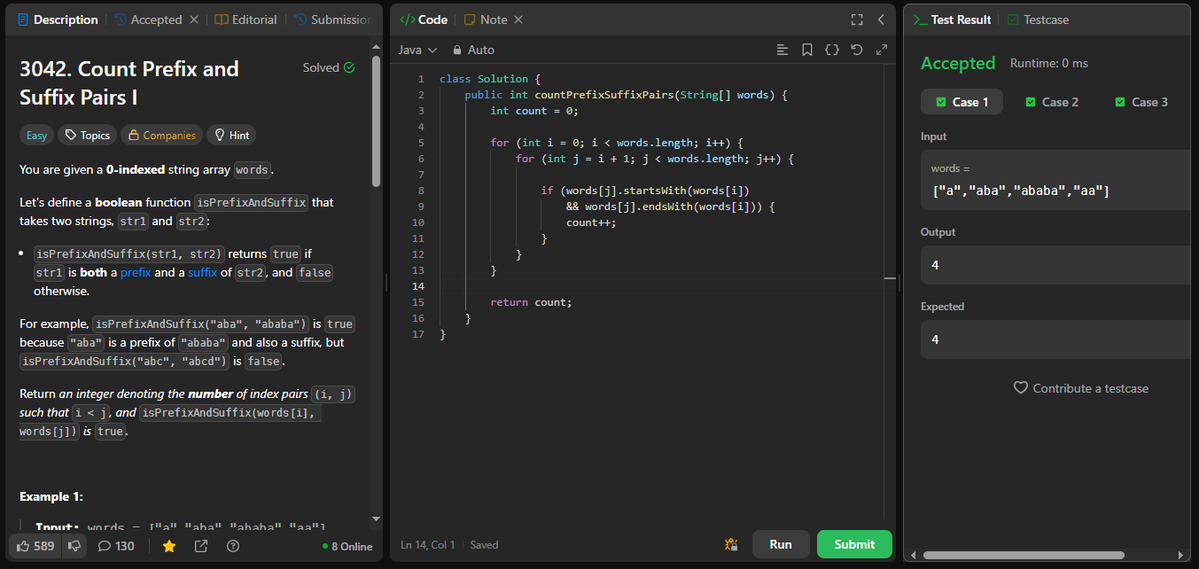Image resolution: width=1199 pixels, height=569 pixels.
Task: Select Case 2 result
Action: click(x=1052, y=102)
